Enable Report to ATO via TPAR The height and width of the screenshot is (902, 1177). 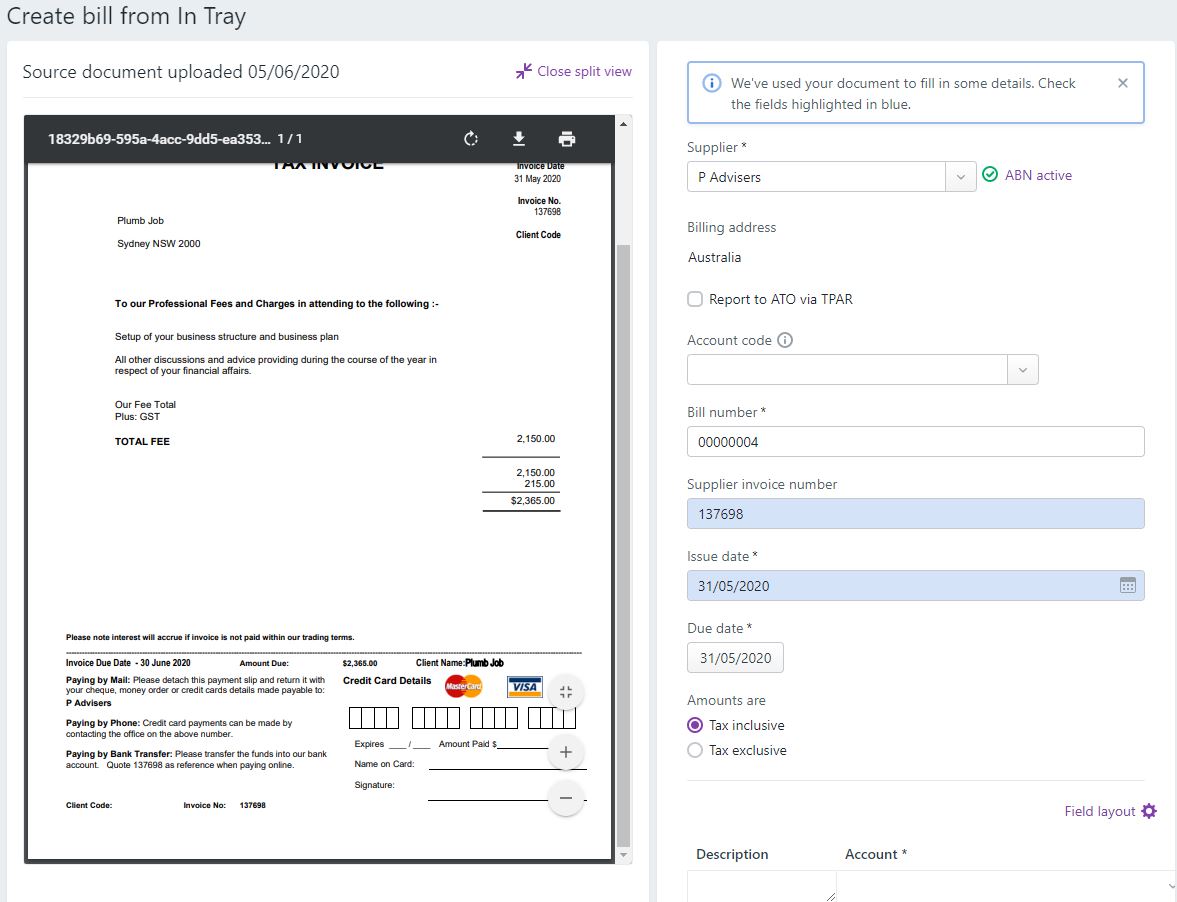[693, 299]
